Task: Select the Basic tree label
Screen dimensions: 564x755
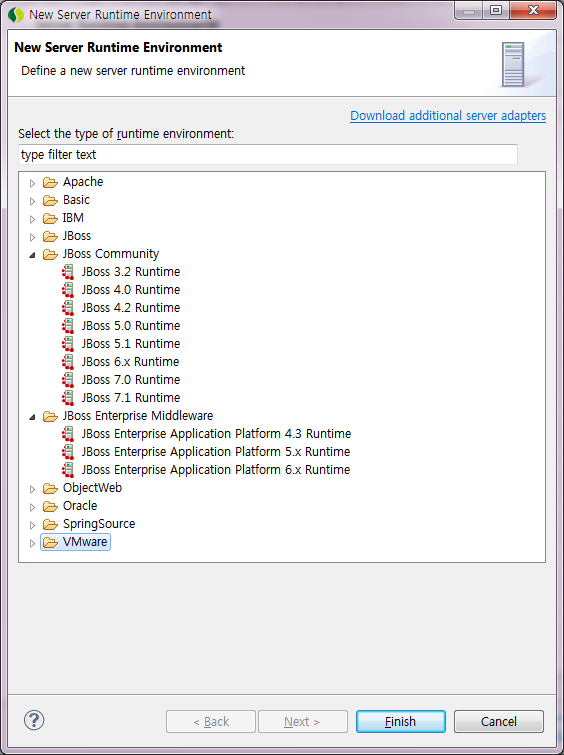Action: tap(76, 200)
